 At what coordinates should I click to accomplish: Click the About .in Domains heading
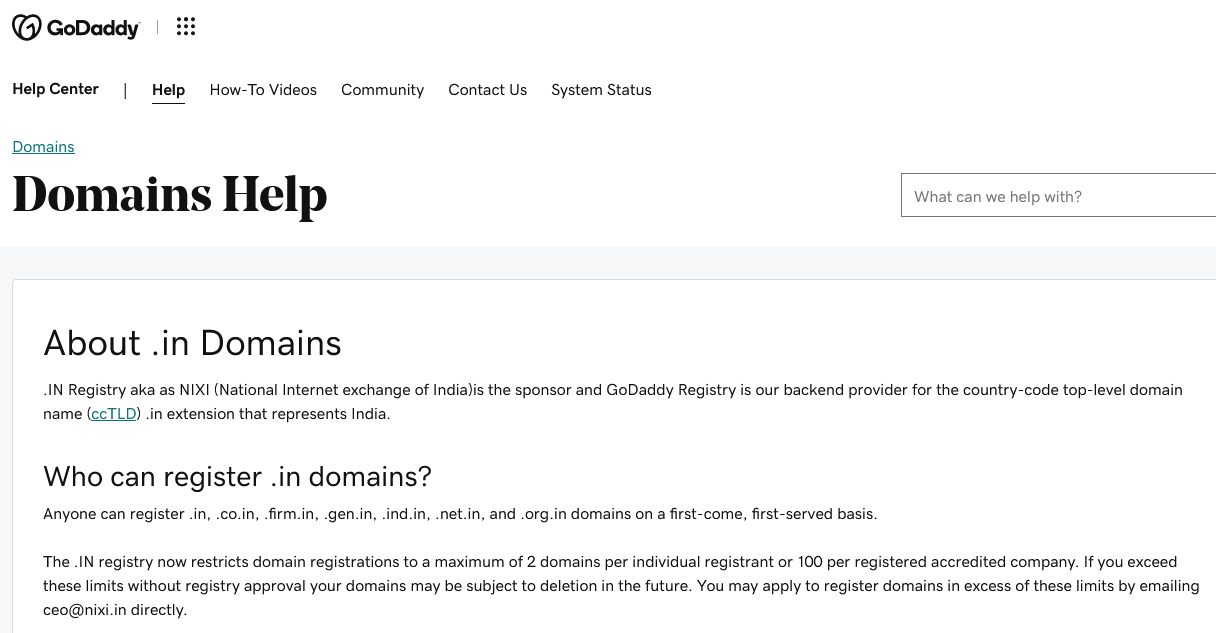[192, 343]
